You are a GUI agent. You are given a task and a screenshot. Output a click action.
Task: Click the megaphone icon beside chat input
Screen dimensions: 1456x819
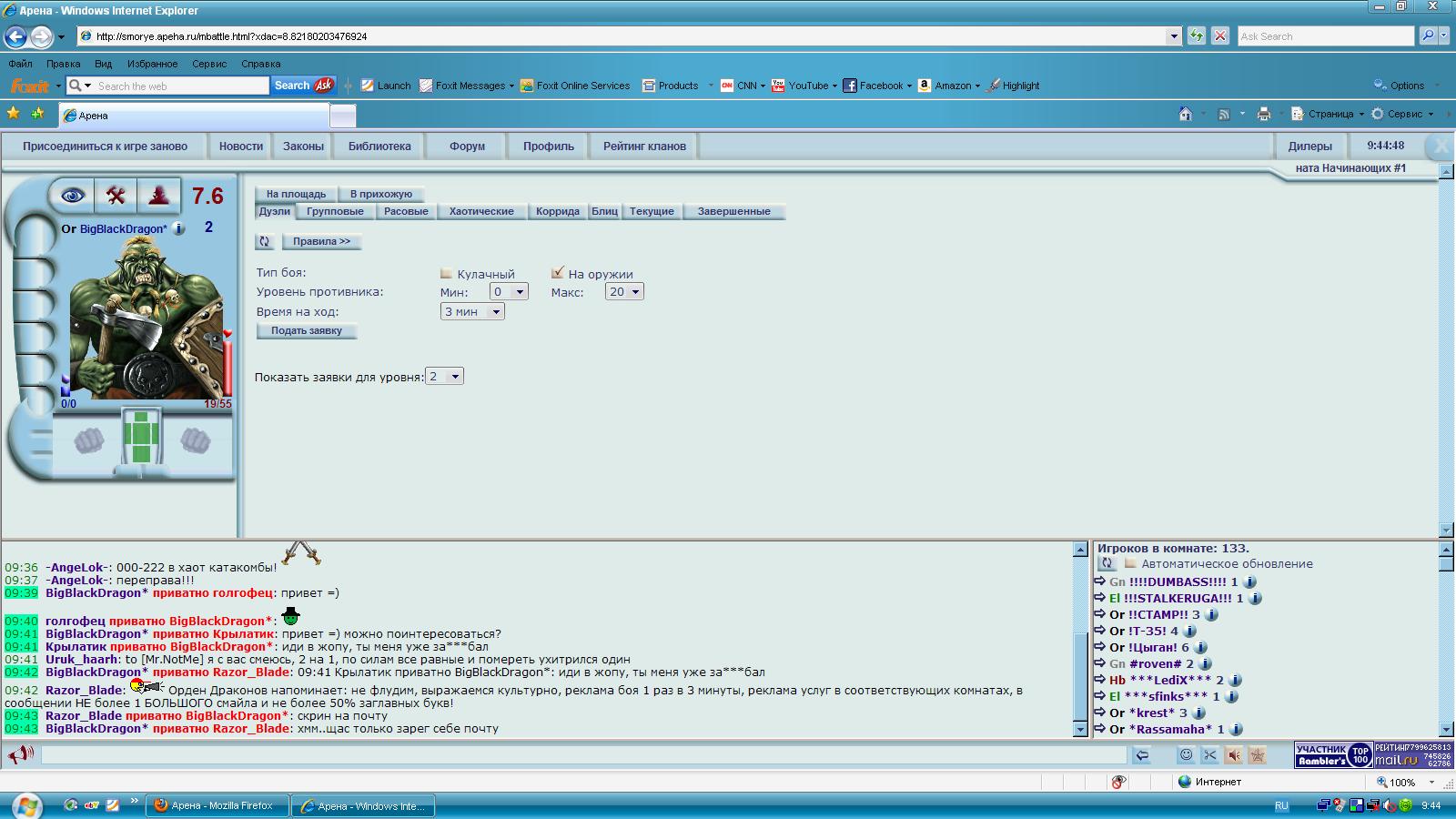tap(20, 754)
